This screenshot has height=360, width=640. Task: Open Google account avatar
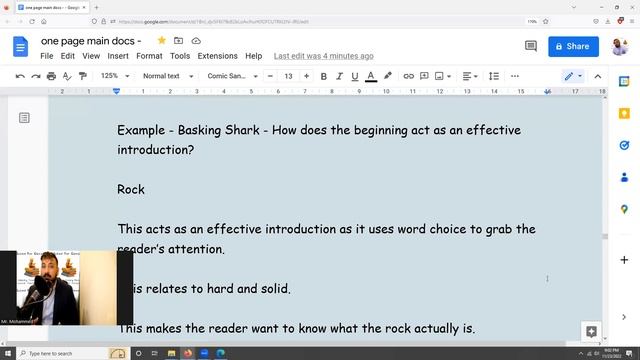pos(620,47)
